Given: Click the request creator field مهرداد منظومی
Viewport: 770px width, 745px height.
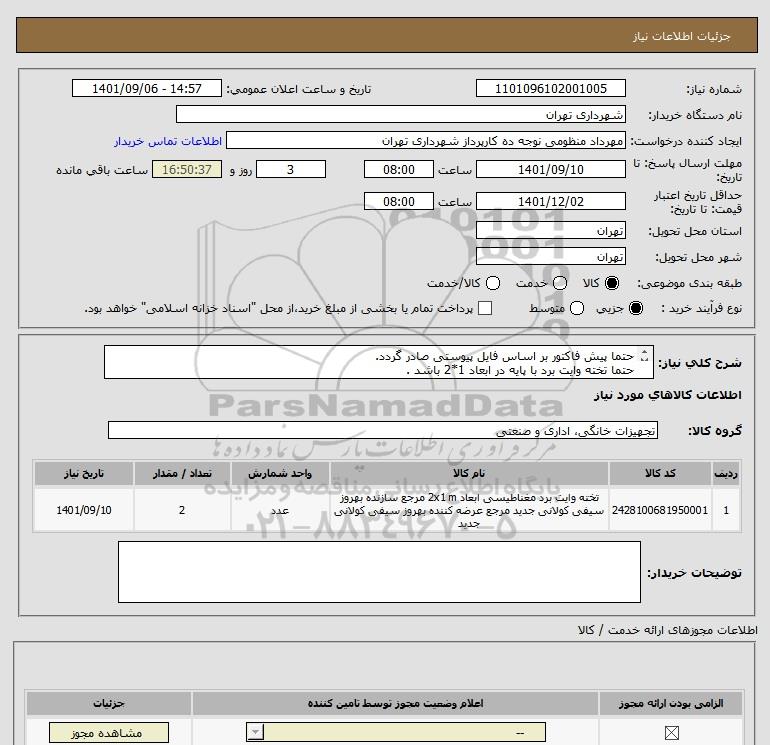Looking at the screenshot, I should [426, 140].
